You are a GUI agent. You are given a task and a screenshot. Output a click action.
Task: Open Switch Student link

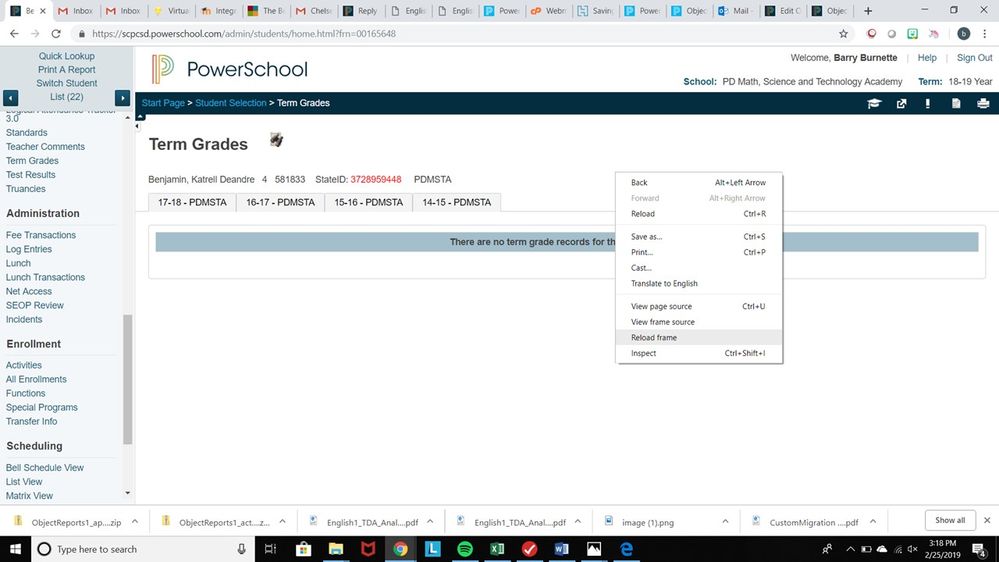[66, 83]
